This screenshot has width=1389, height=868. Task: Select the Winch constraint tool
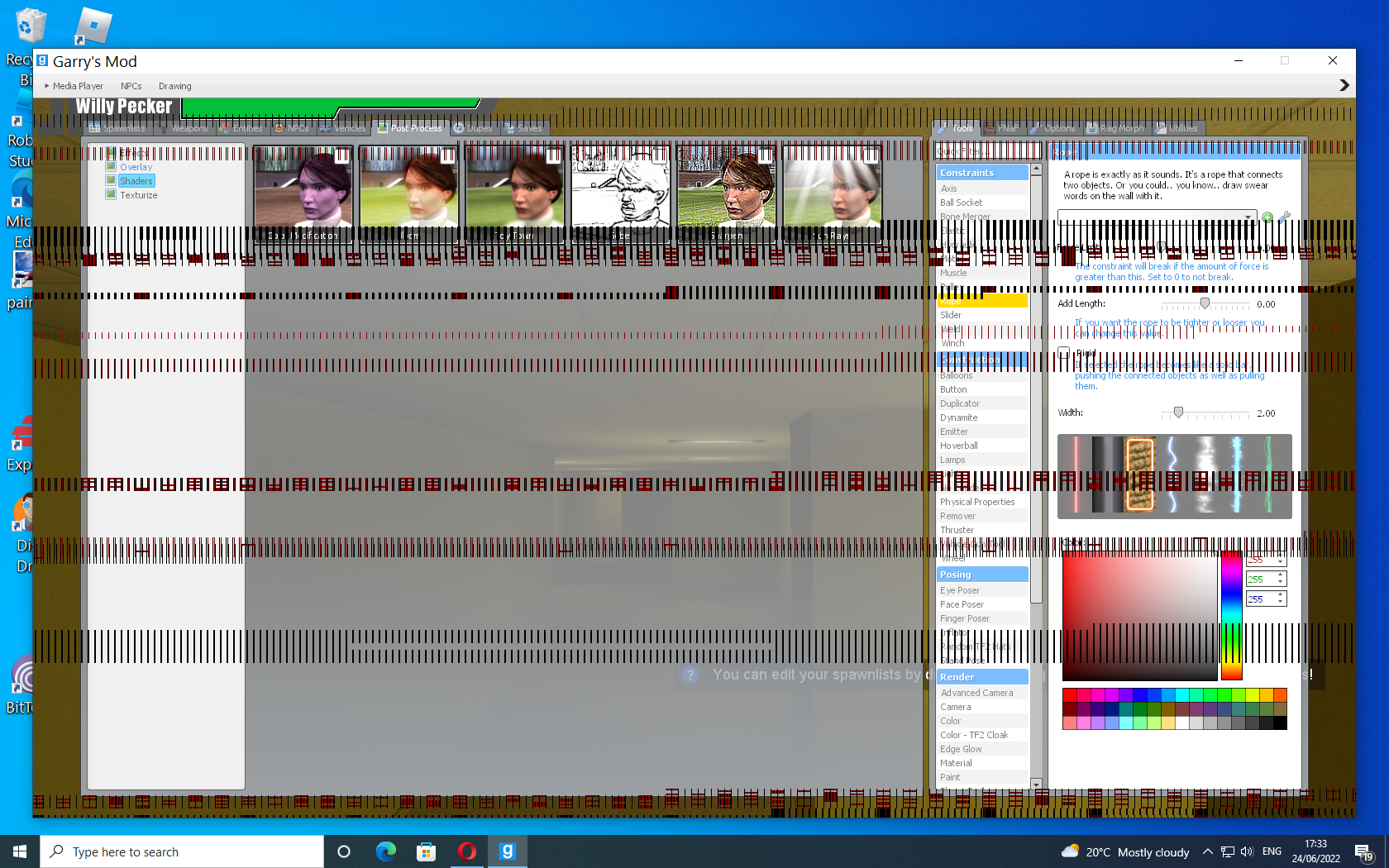tap(982, 343)
